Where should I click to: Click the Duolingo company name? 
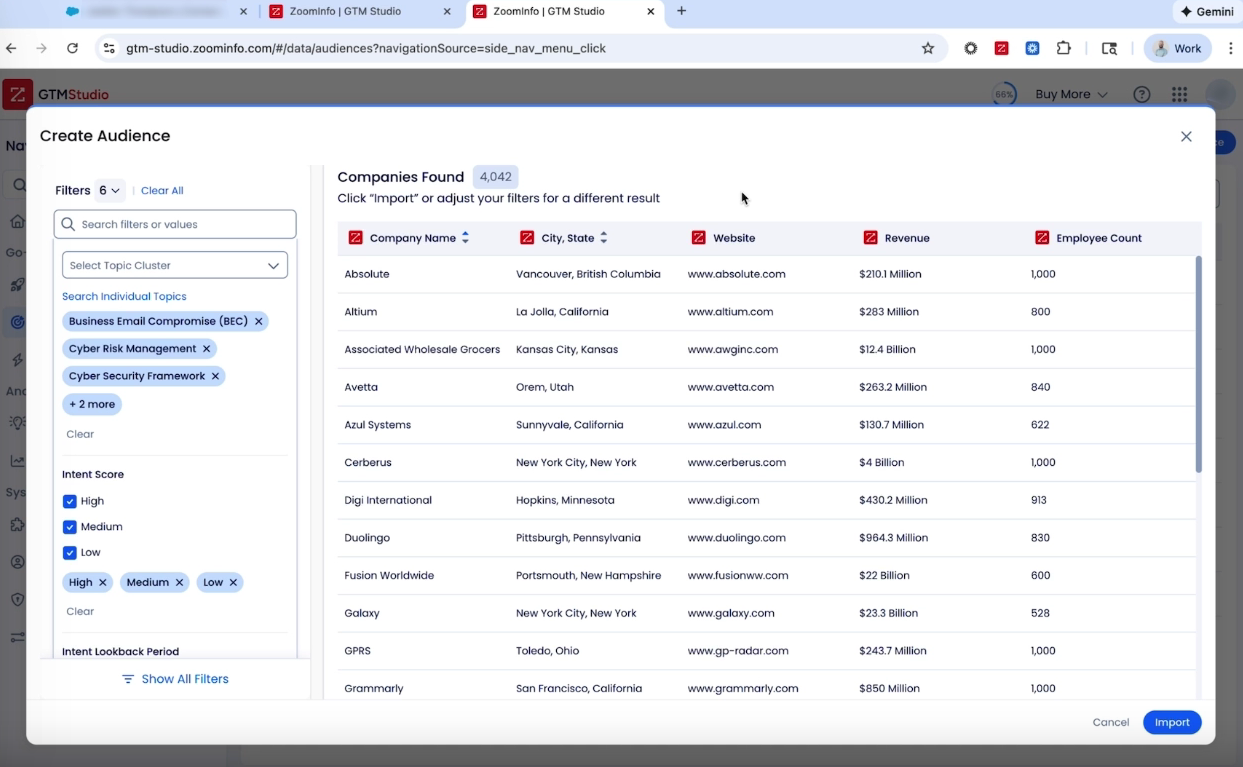367,538
